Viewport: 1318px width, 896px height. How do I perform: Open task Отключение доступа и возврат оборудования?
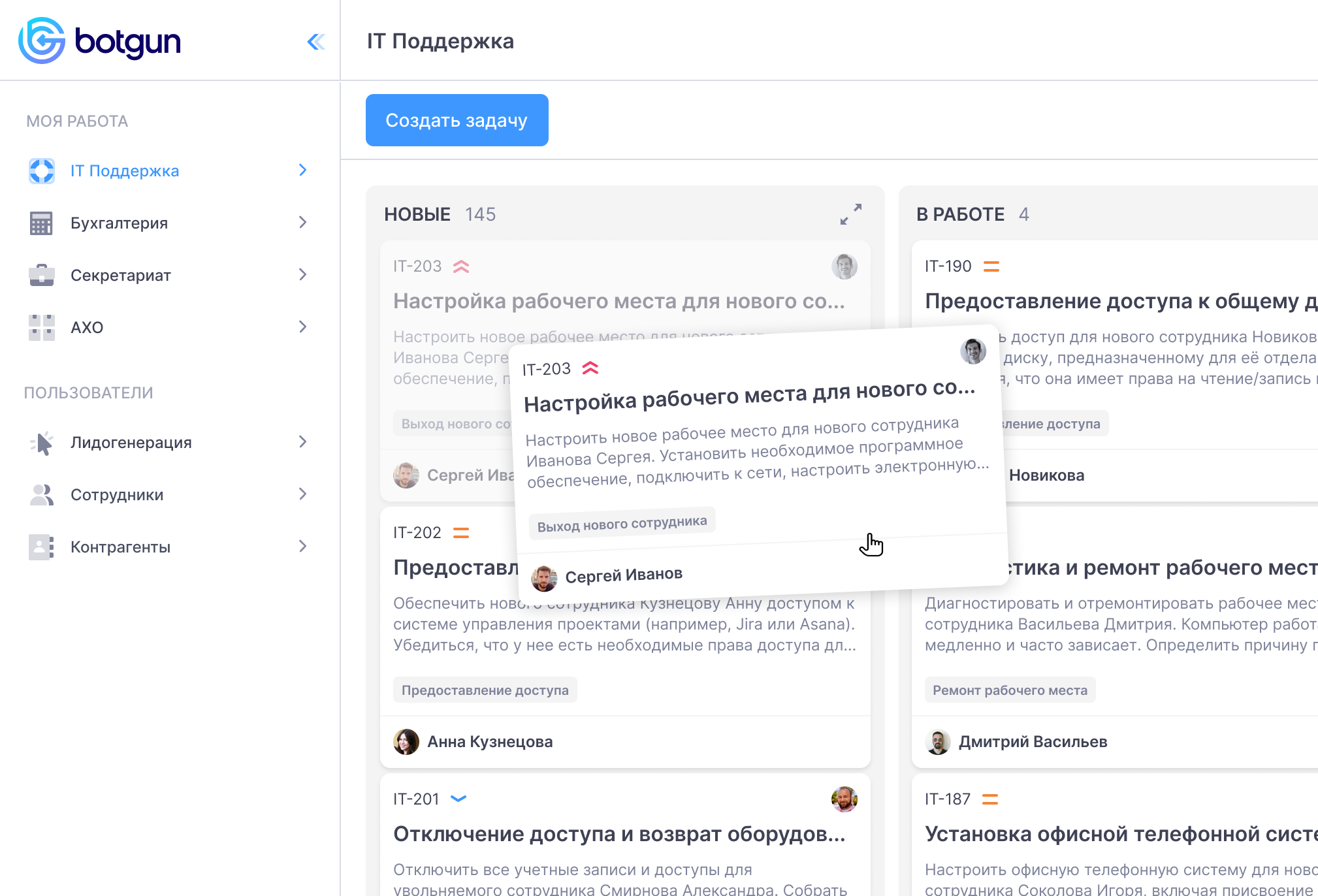click(619, 834)
